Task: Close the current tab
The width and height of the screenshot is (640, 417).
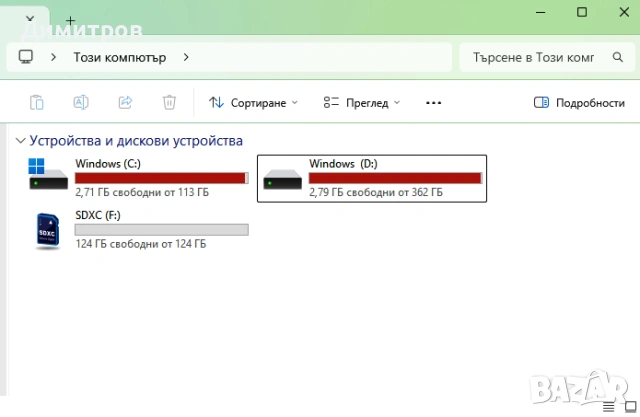Action: pos(30,19)
